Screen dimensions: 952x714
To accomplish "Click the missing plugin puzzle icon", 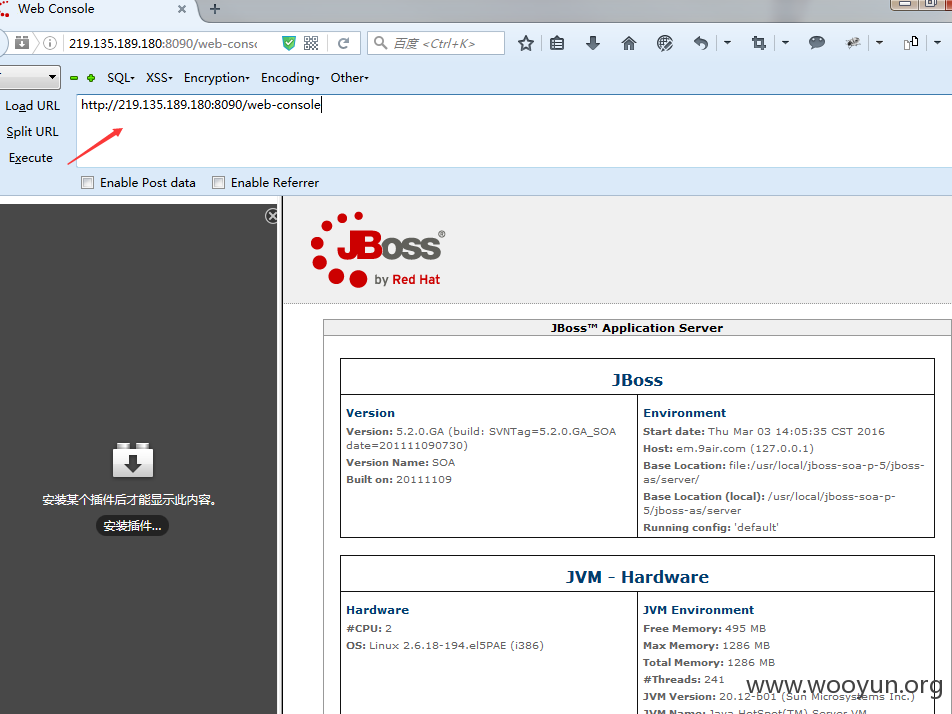I will [x=133, y=460].
